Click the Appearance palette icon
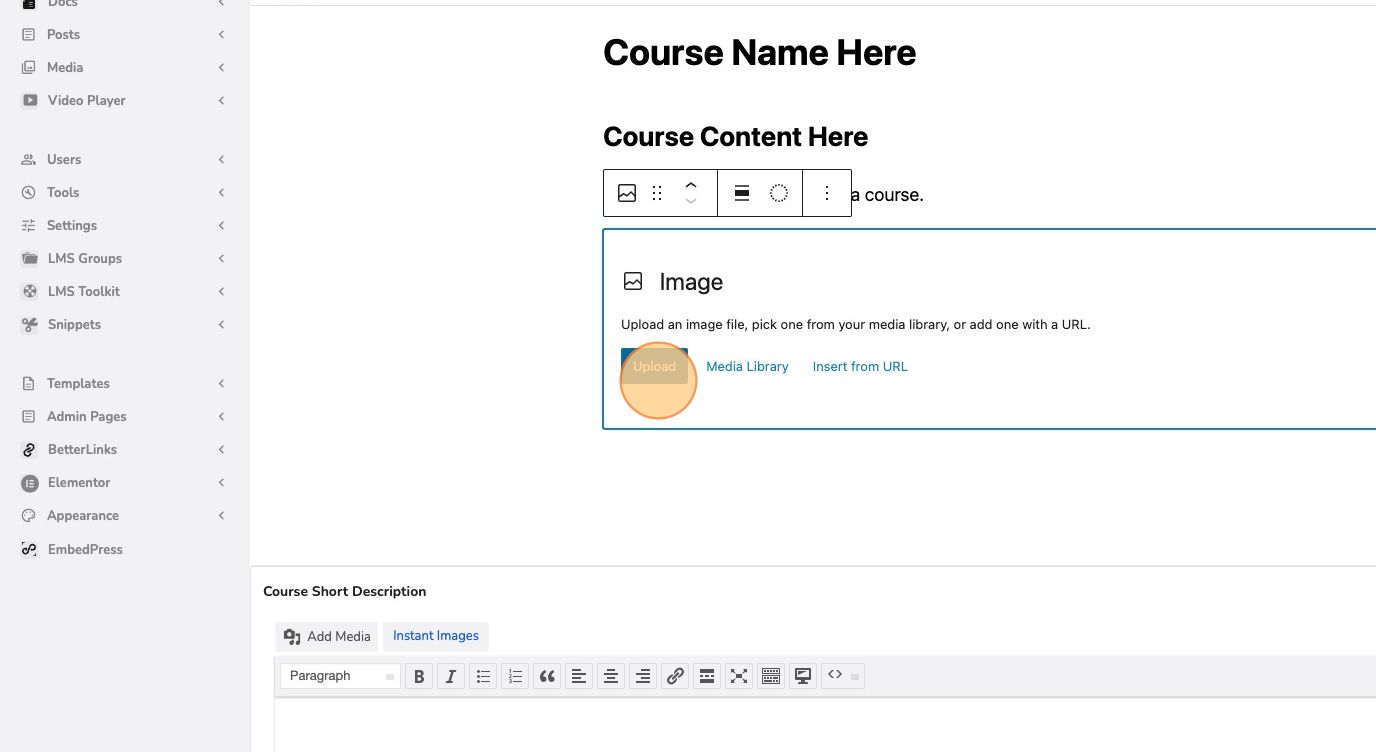This screenshot has width=1376, height=752. [x=29, y=515]
